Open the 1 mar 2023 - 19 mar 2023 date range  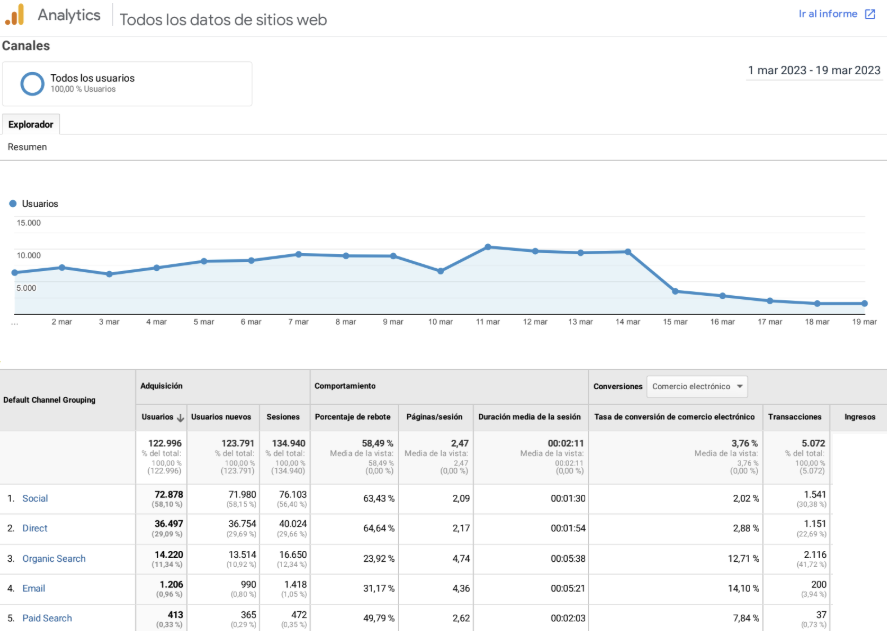coord(814,70)
